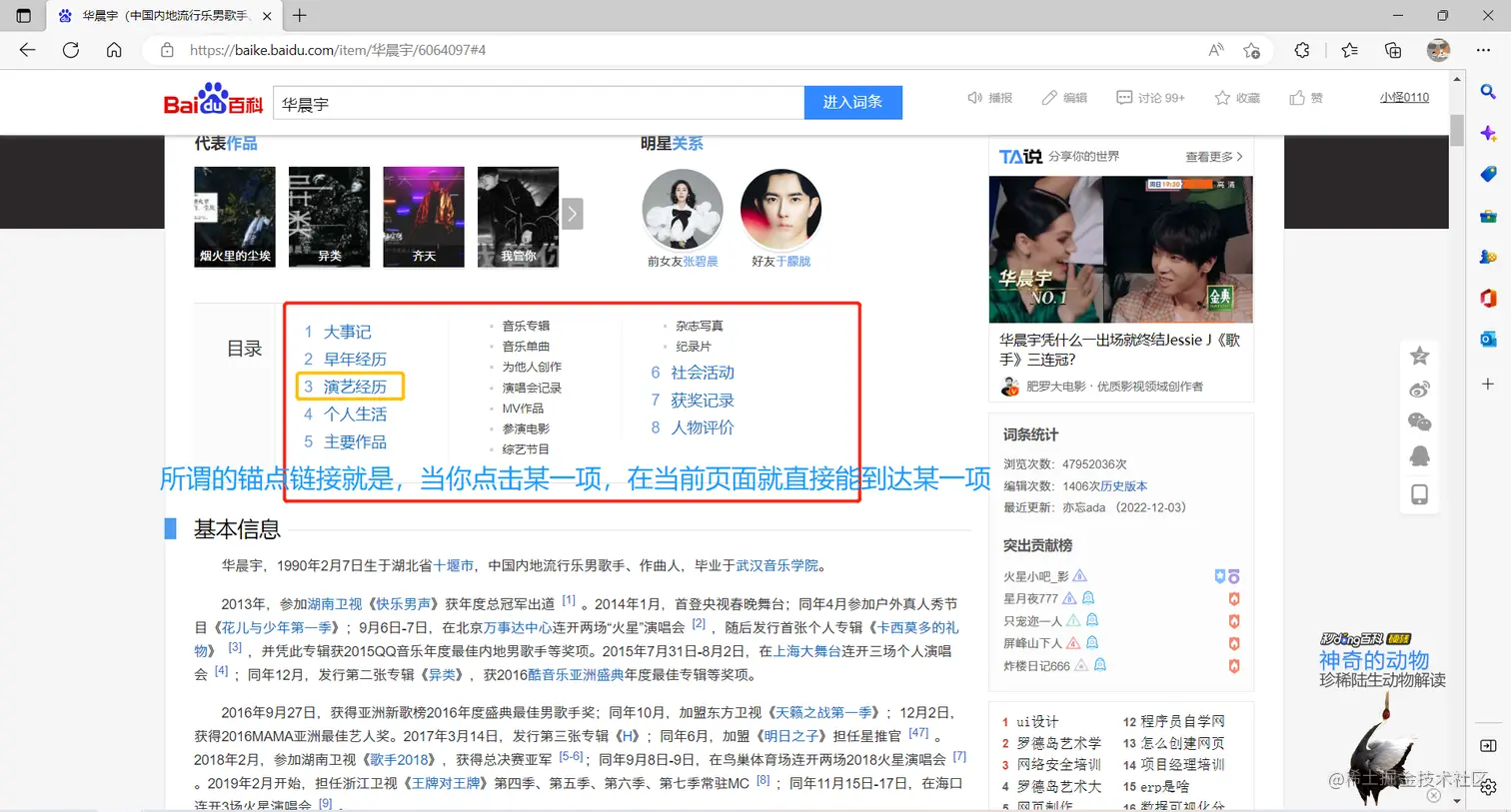Add an app to the Edge sidebar

click(x=1488, y=384)
